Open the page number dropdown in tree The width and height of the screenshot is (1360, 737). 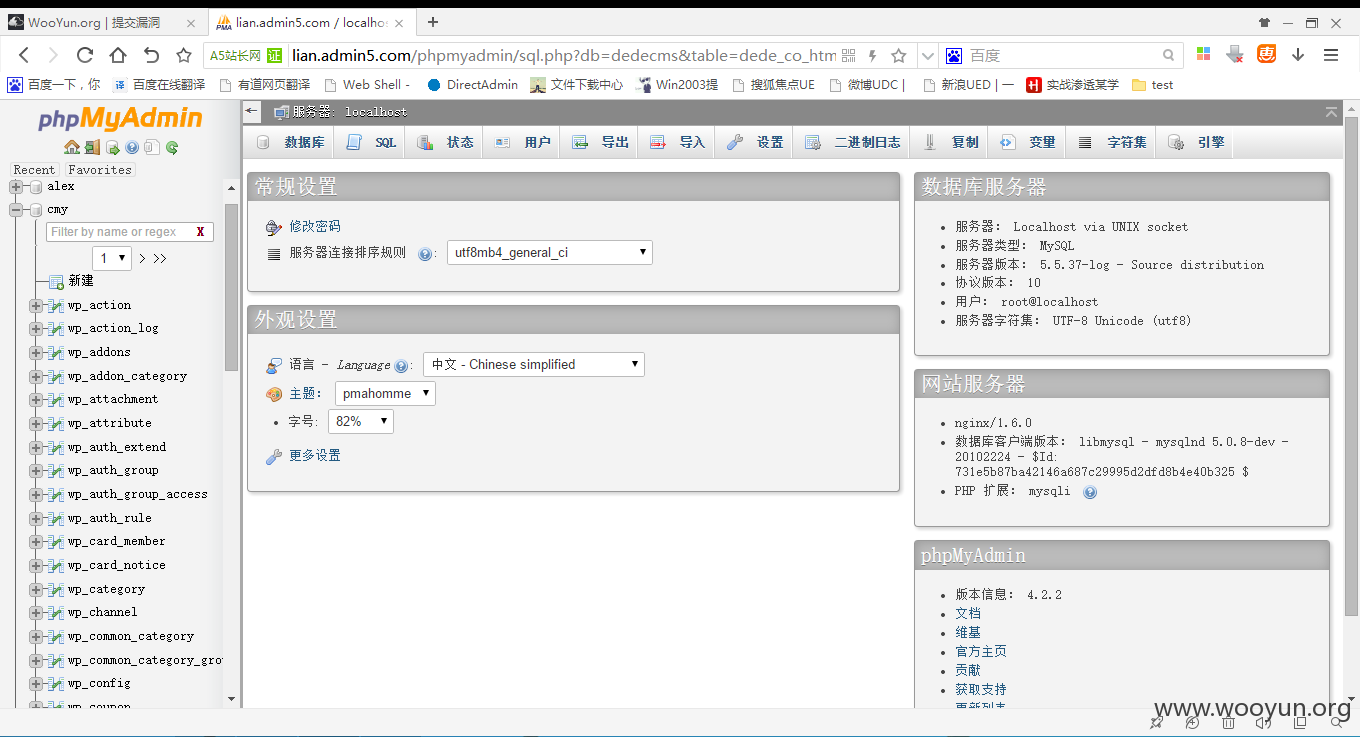(x=112, y=258)
